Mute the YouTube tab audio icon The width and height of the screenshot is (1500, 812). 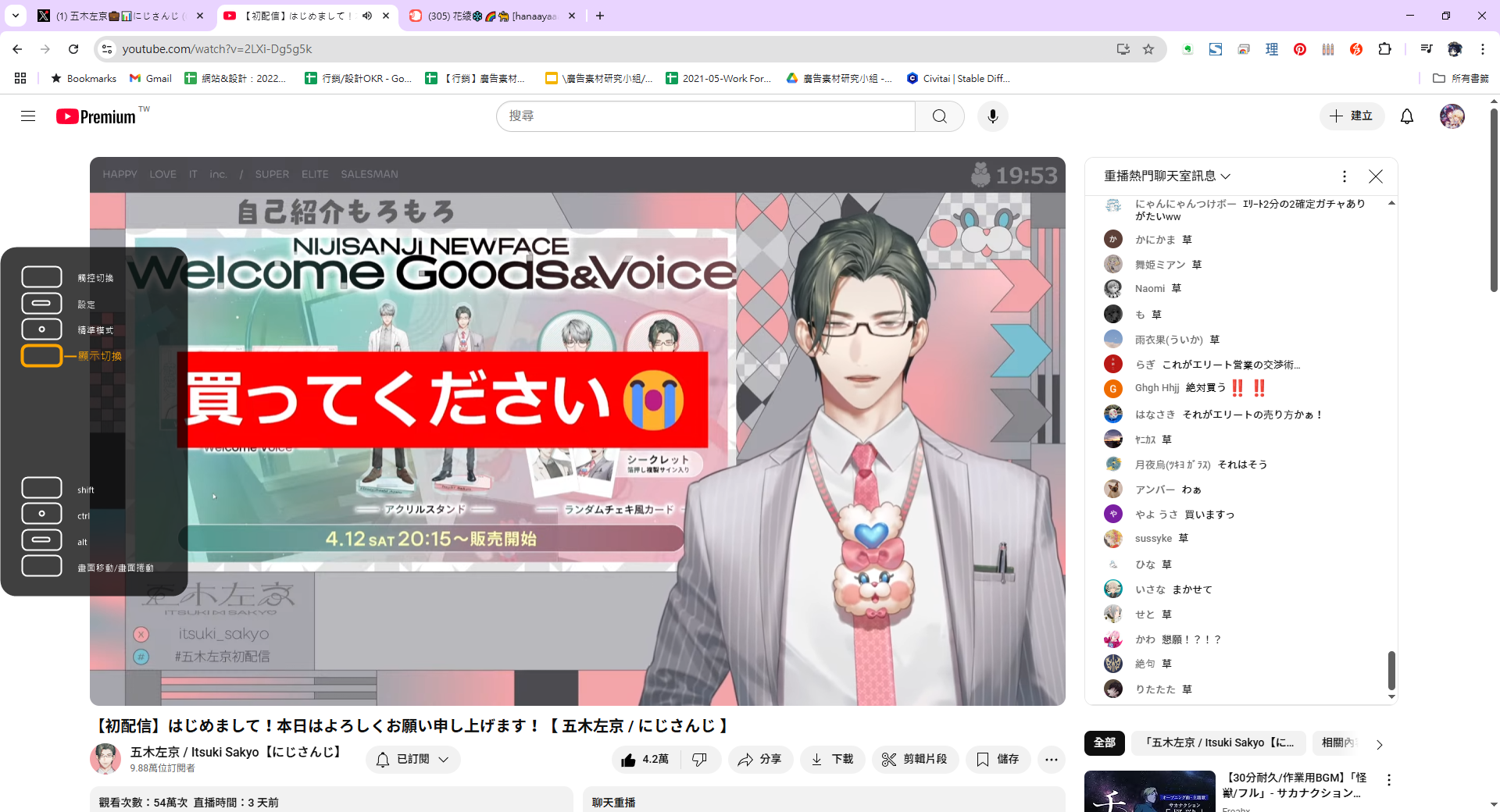367,16
